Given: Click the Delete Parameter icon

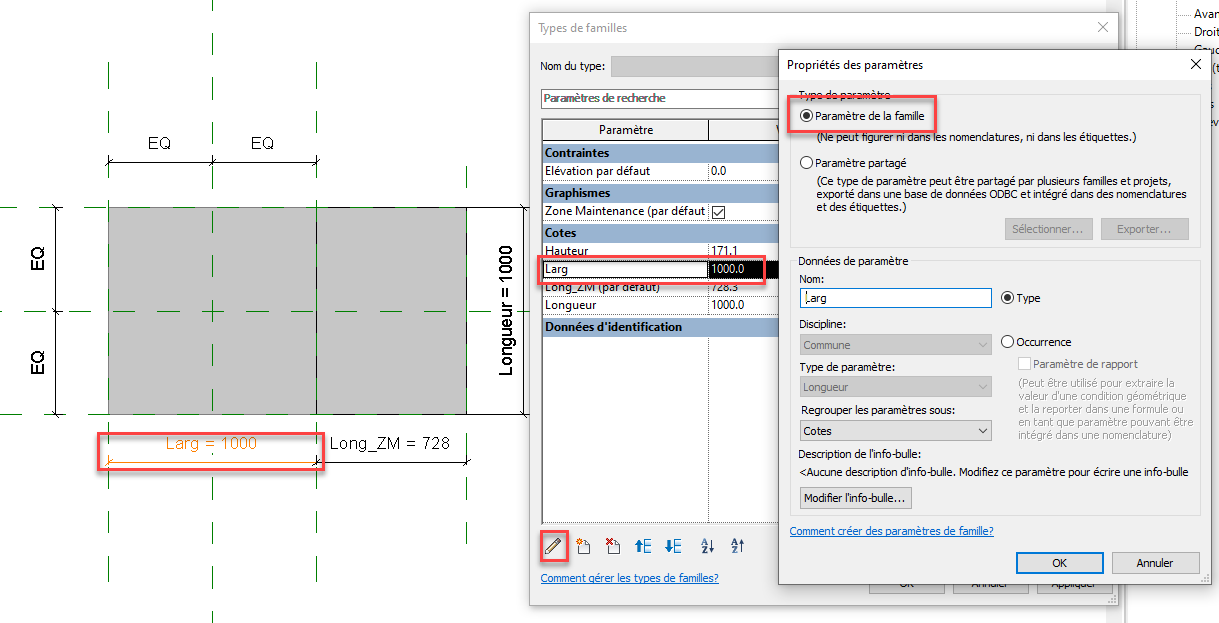Looking at the screenshot, I should (613, 546).
